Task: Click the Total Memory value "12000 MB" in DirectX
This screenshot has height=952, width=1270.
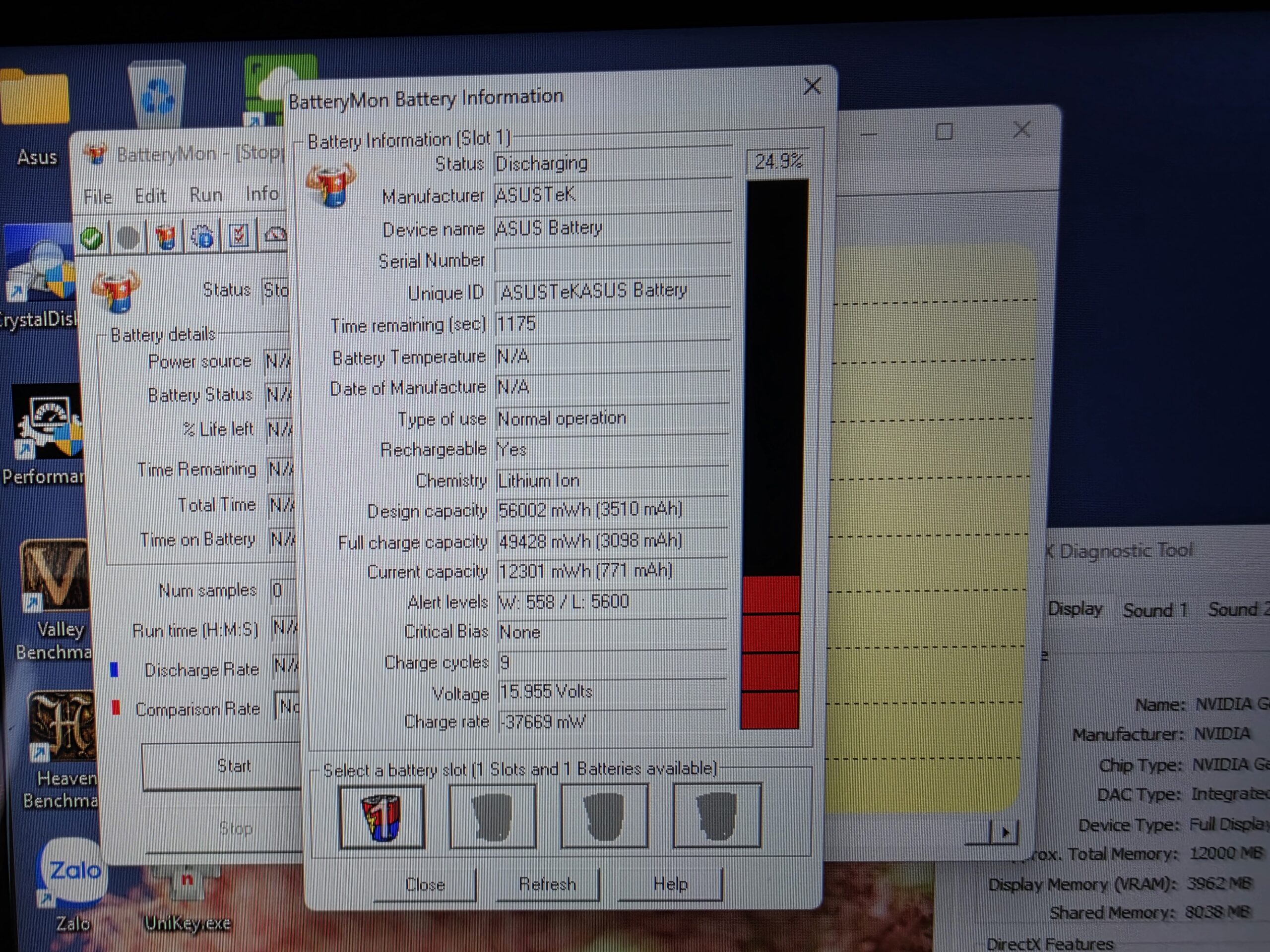Action: (x=1226, y=853)
